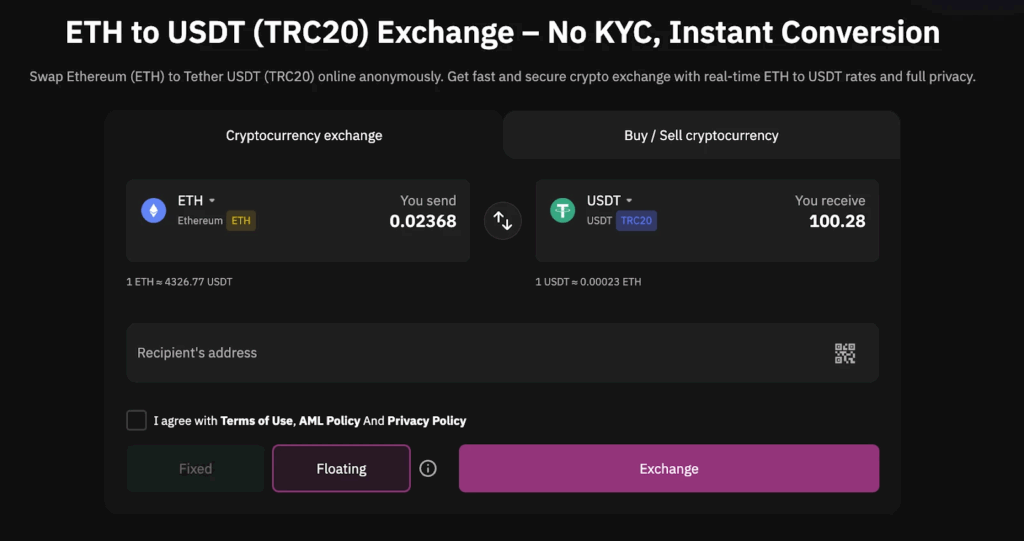The height and width of the screenshot is (541, 1024).
Task: Open the USDT currency dropdown
Action: click(x=610, y=201)
